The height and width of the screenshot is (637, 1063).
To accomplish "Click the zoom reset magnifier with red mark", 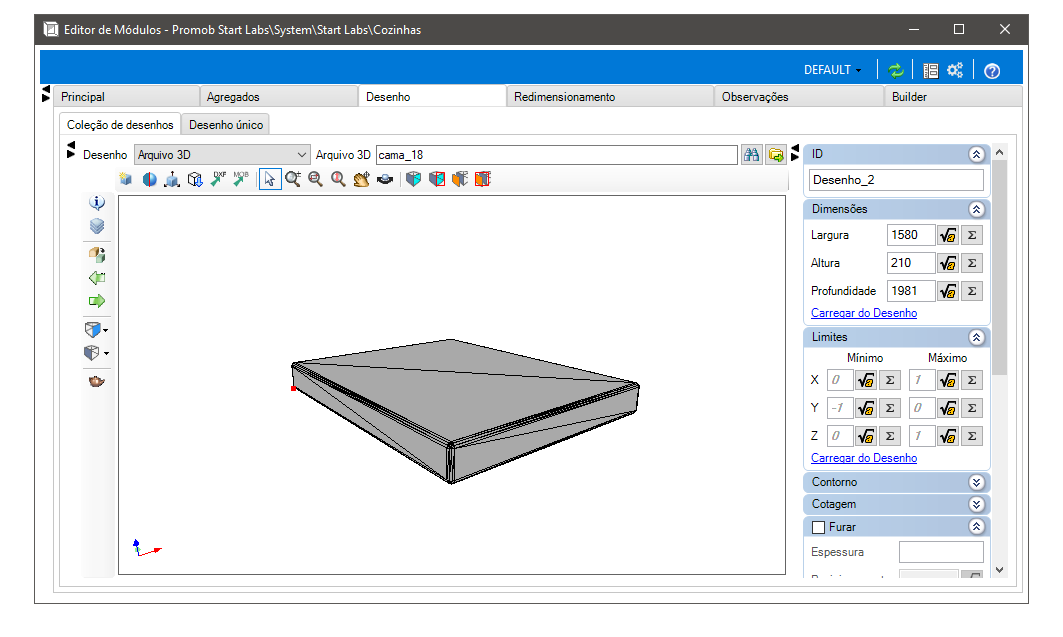I will (338, 179).
